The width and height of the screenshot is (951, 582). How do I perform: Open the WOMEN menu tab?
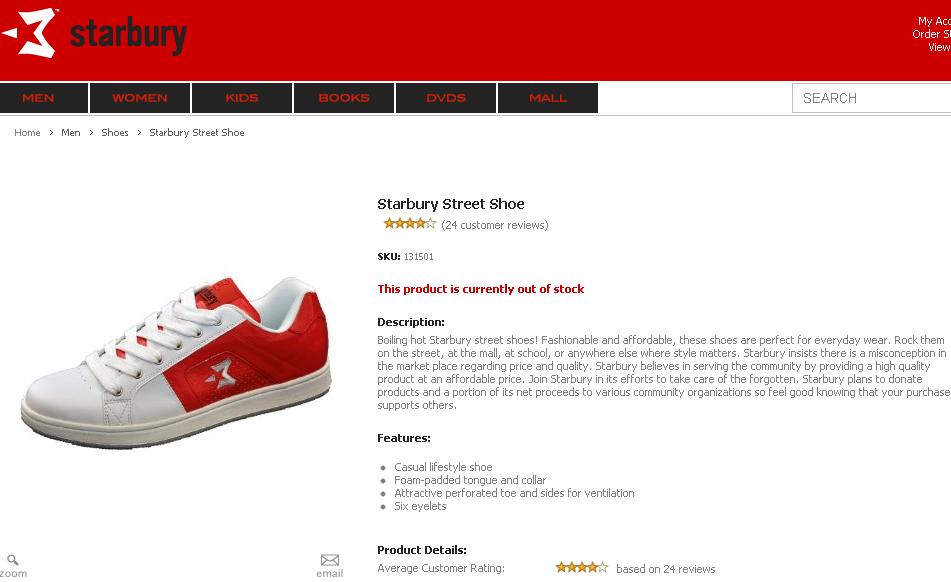140,98
